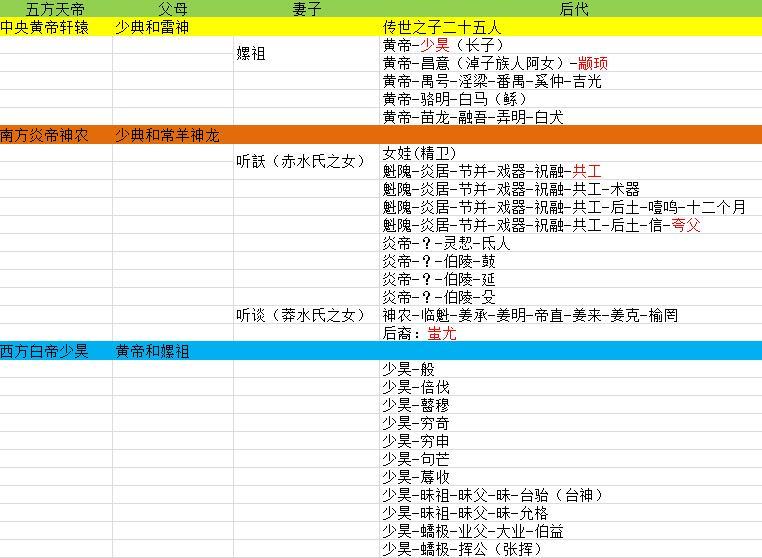Screen dimensions: 762x558
Task: Select the row 黄帝-禺号-淫梁-番禺-奚仲-吉光
Action: click(x=571, y=81)
